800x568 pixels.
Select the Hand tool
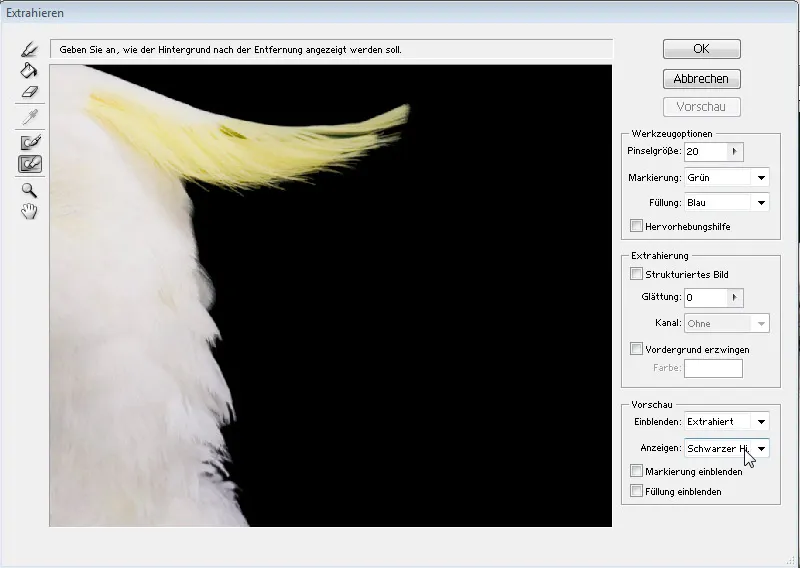click(29, 211)
